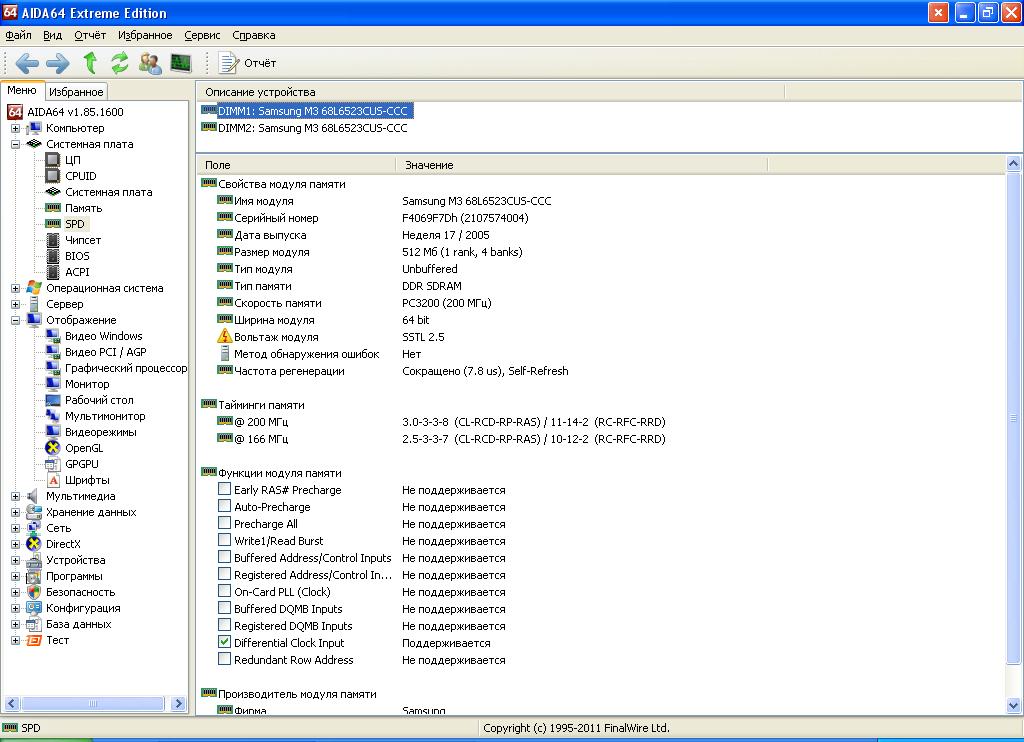Viewport: 1024px width, 742px height.
Task: Select ЦП in the tree
Action: pos(72,160)
